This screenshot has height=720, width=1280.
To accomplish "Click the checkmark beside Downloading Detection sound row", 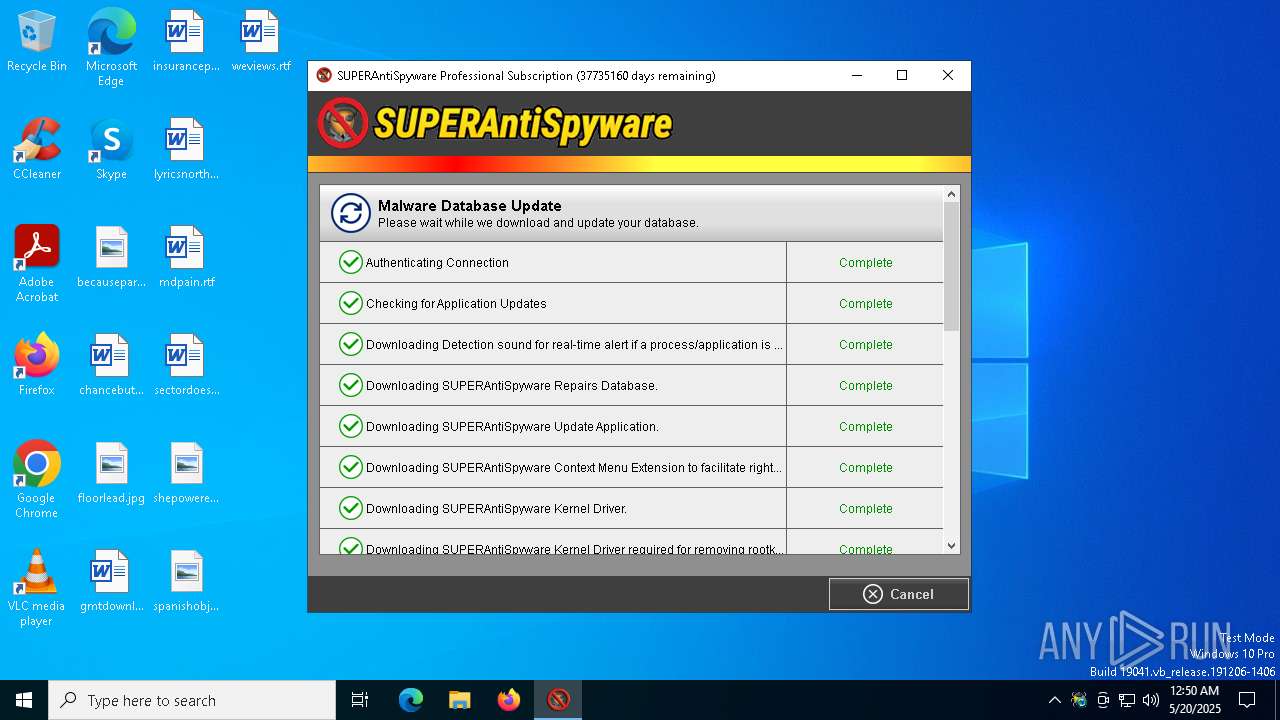I will coord(350,344).
